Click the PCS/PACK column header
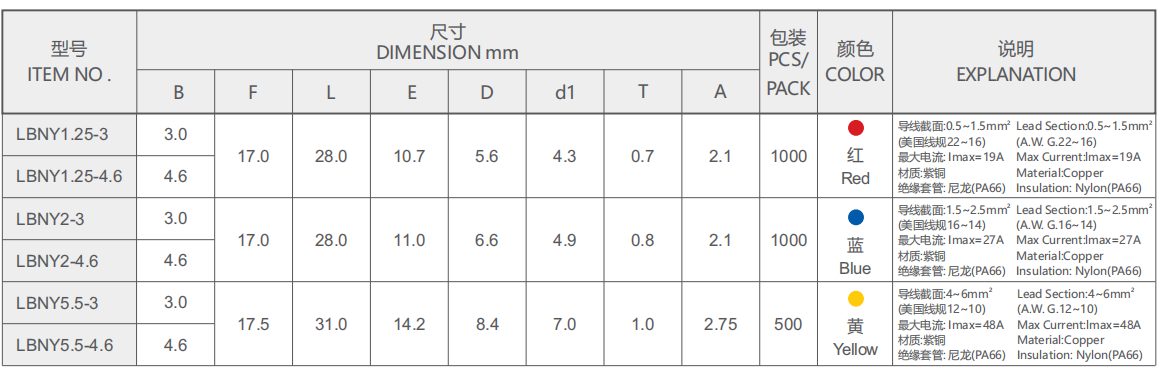The height and width of the screenshot is (376, 1160). [789, 62]
